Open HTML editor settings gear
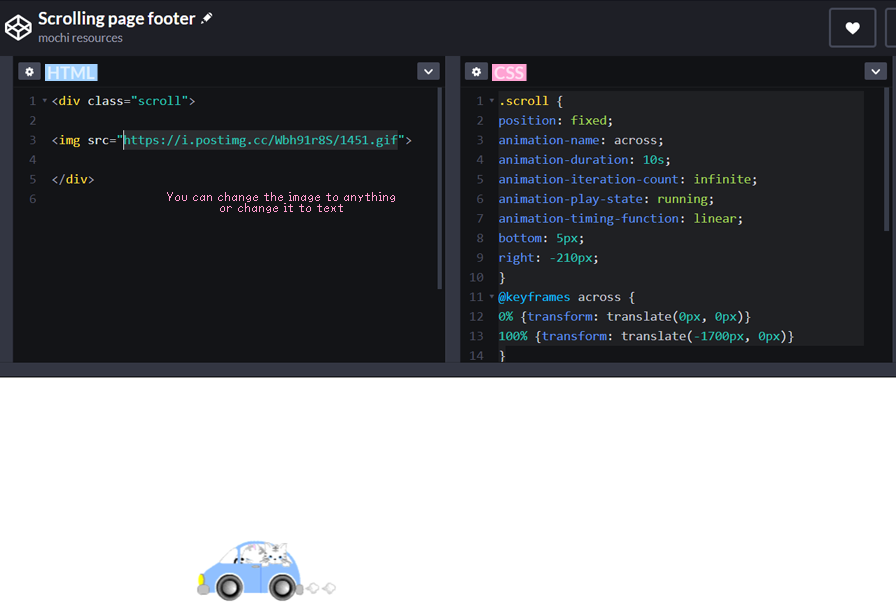 (29, 72)
